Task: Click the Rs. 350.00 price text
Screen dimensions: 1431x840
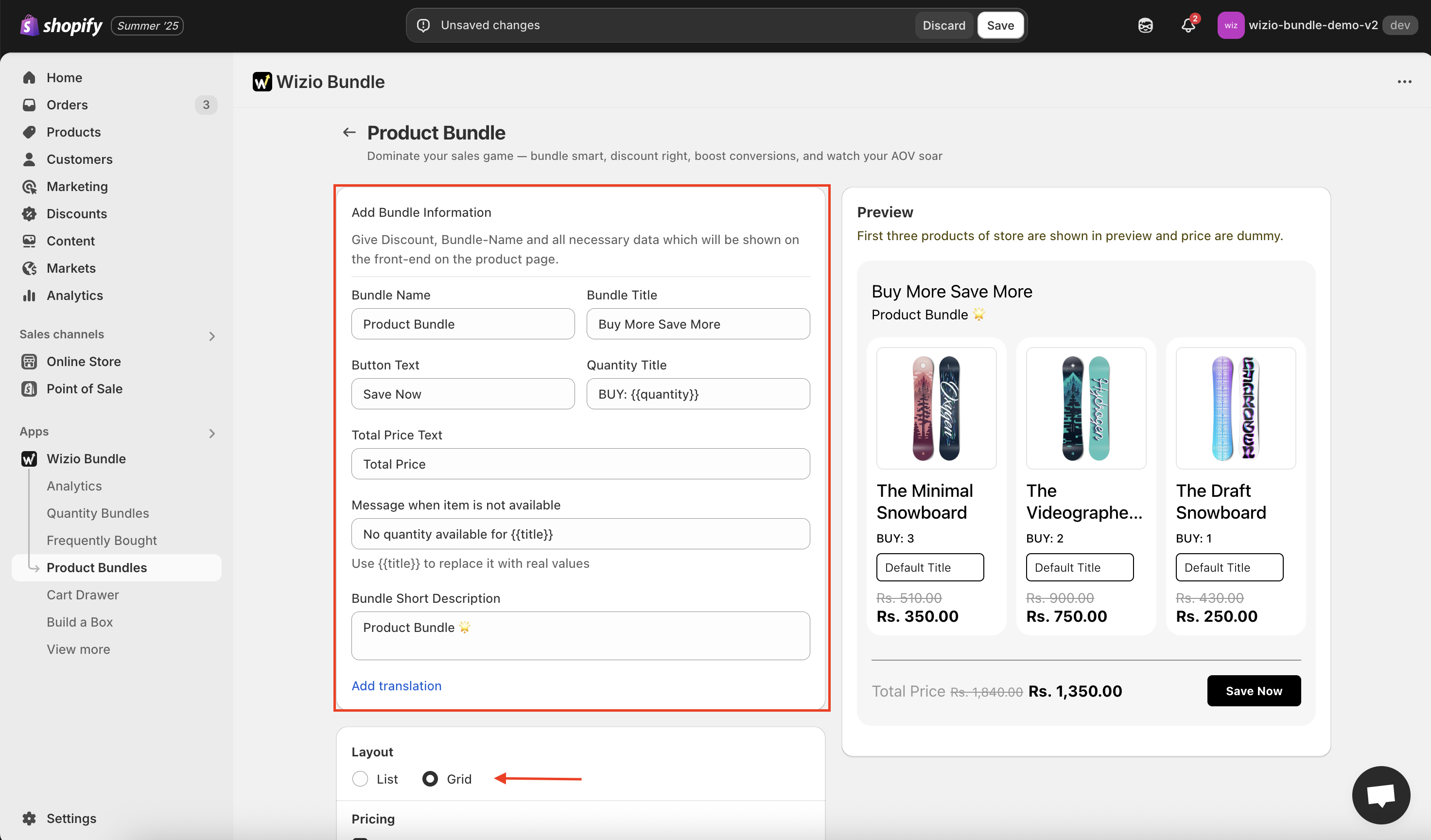Action: click(917, 616)
